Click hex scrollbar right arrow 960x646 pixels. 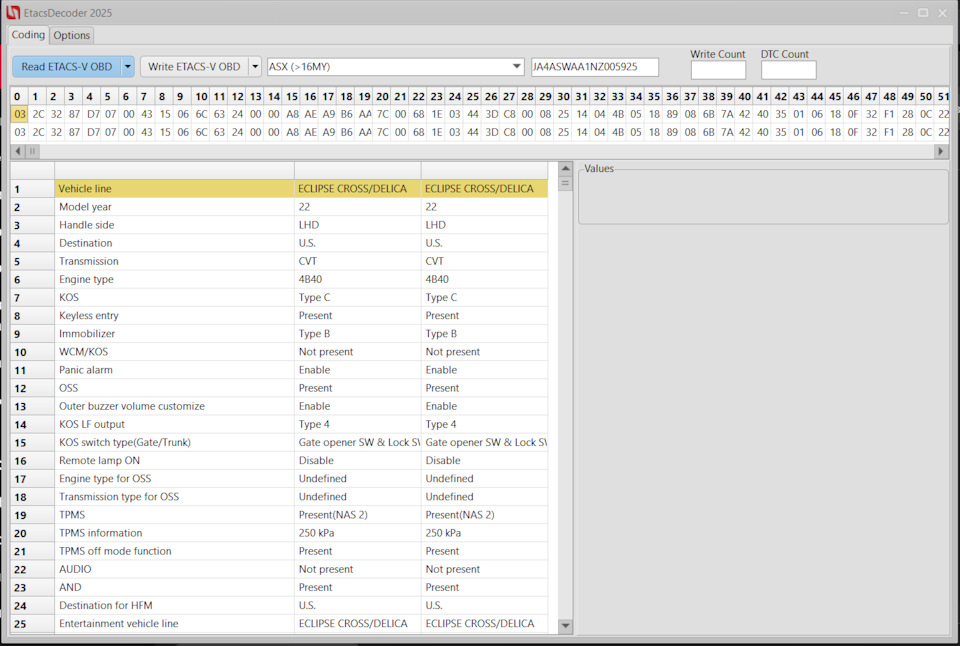click(x=942, y=151)
